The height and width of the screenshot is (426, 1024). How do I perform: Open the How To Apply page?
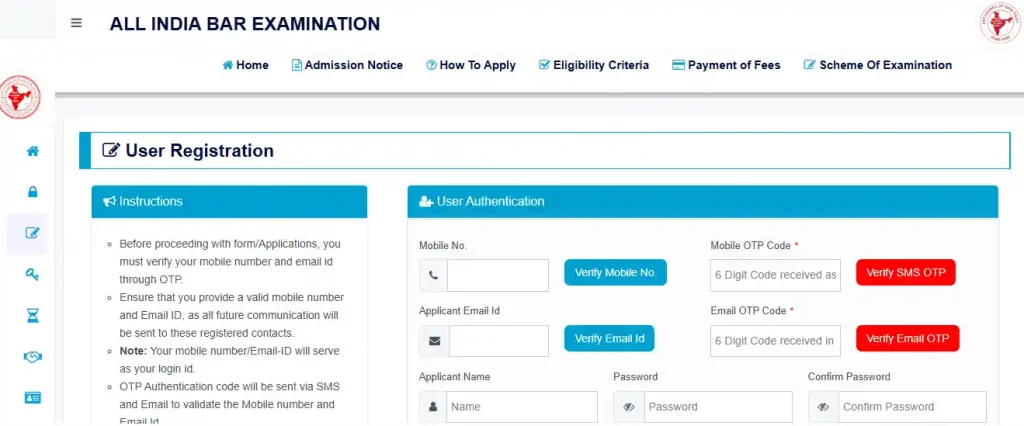click(471, 65)
